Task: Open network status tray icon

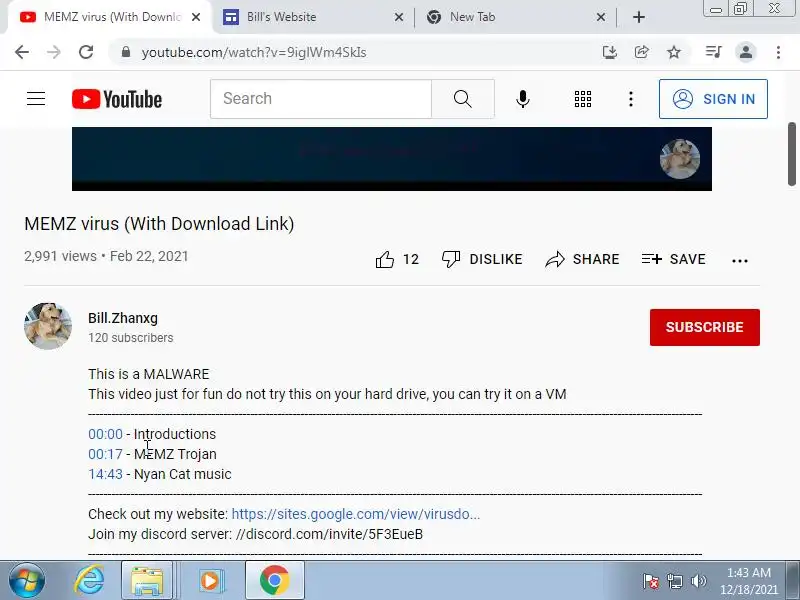Action: pos(675,581)
